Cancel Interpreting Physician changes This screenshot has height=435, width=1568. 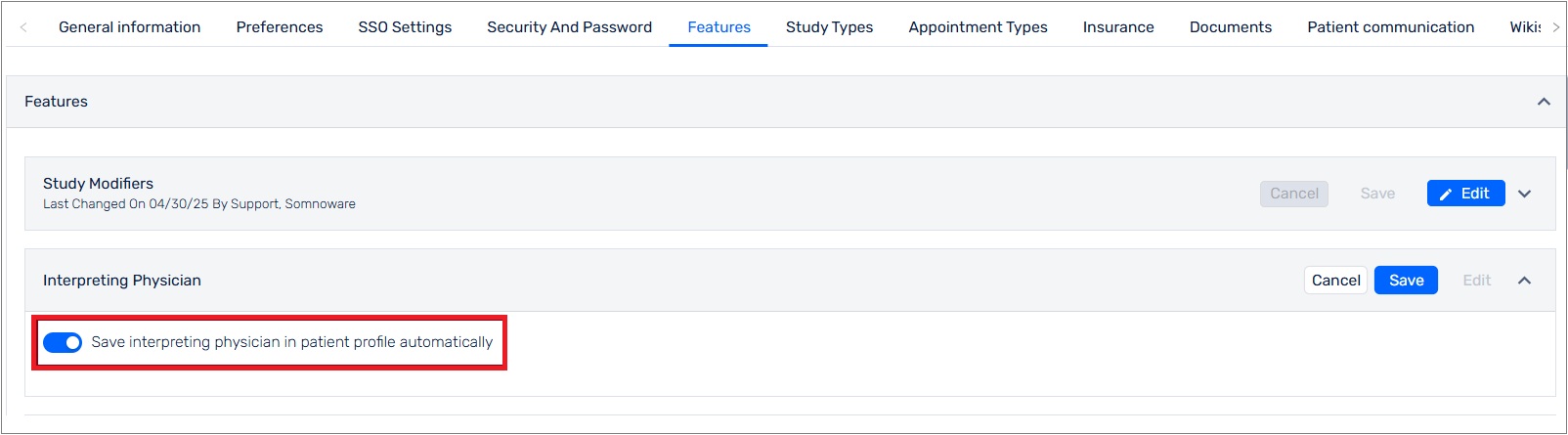[x=1335, y=281]
